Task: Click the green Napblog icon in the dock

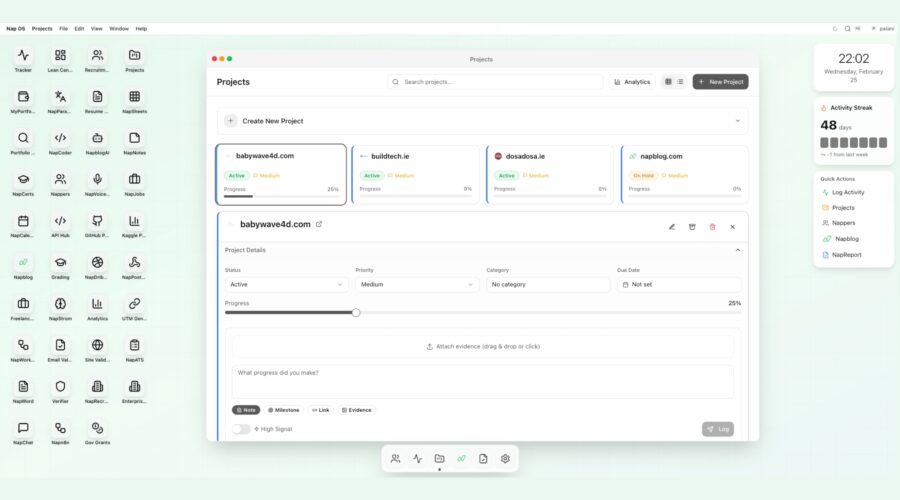Action: 461,459
